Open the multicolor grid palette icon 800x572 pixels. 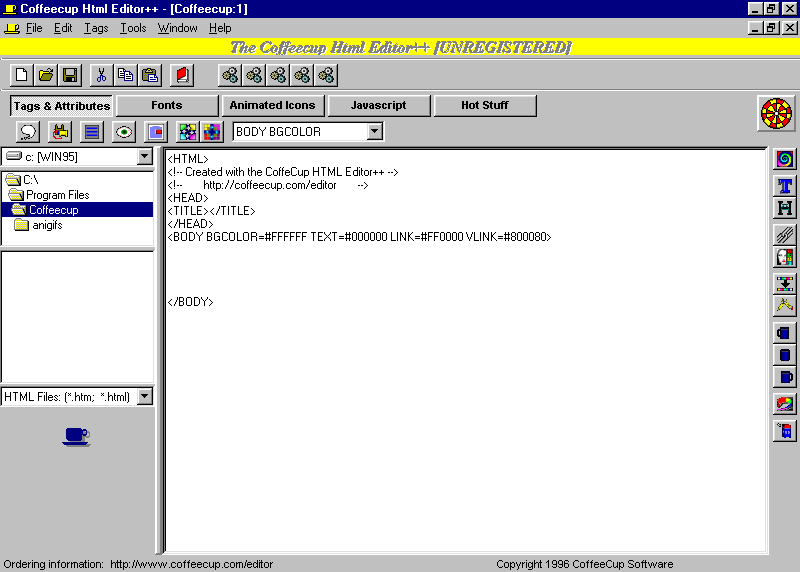click(x=212, y=132)
